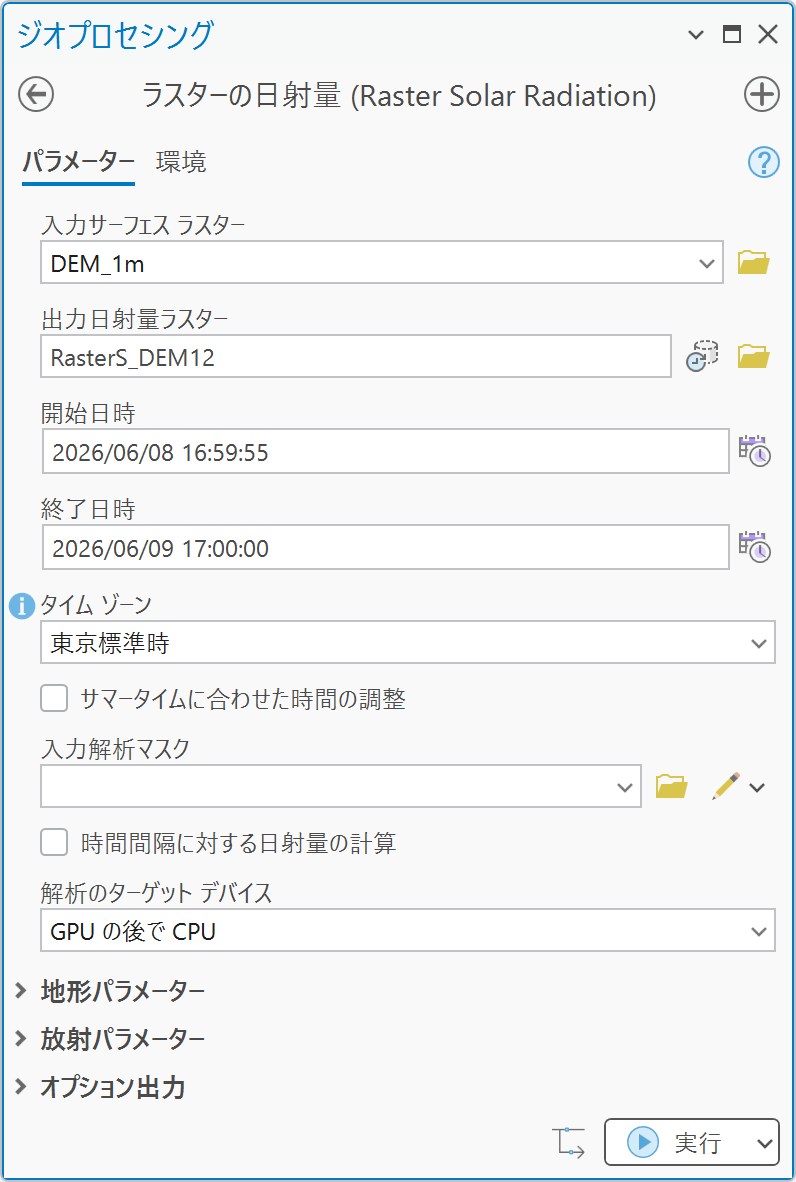Go back with the left arrow icon
The width and height of the screenshot is (796, 1182).
(x=36, y=96)
